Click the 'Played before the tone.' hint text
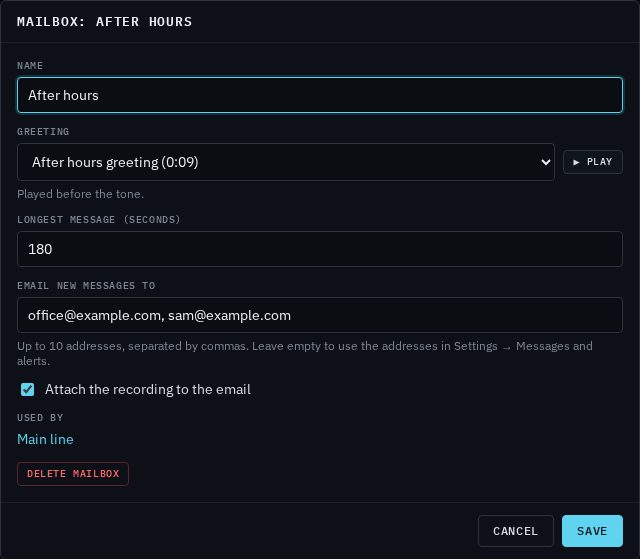 (x=80, y=194)
